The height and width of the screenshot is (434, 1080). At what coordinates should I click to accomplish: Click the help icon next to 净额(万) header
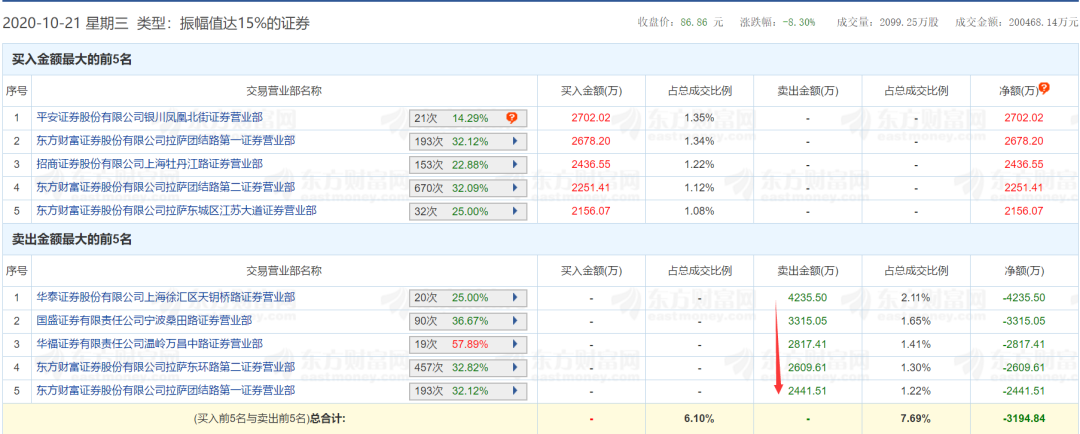(1044, 88)
